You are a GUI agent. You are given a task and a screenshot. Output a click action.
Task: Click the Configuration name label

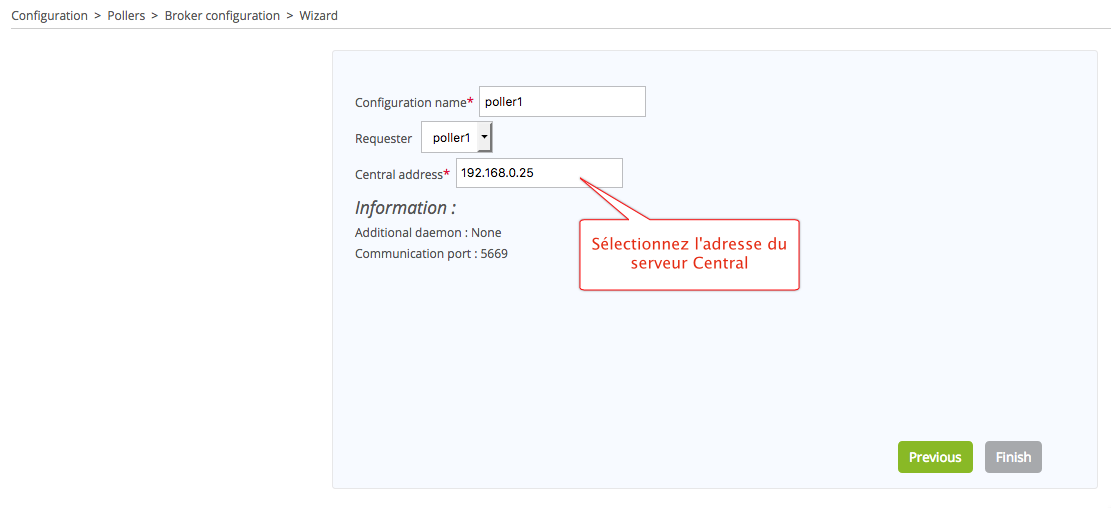[x=410, y=103]
